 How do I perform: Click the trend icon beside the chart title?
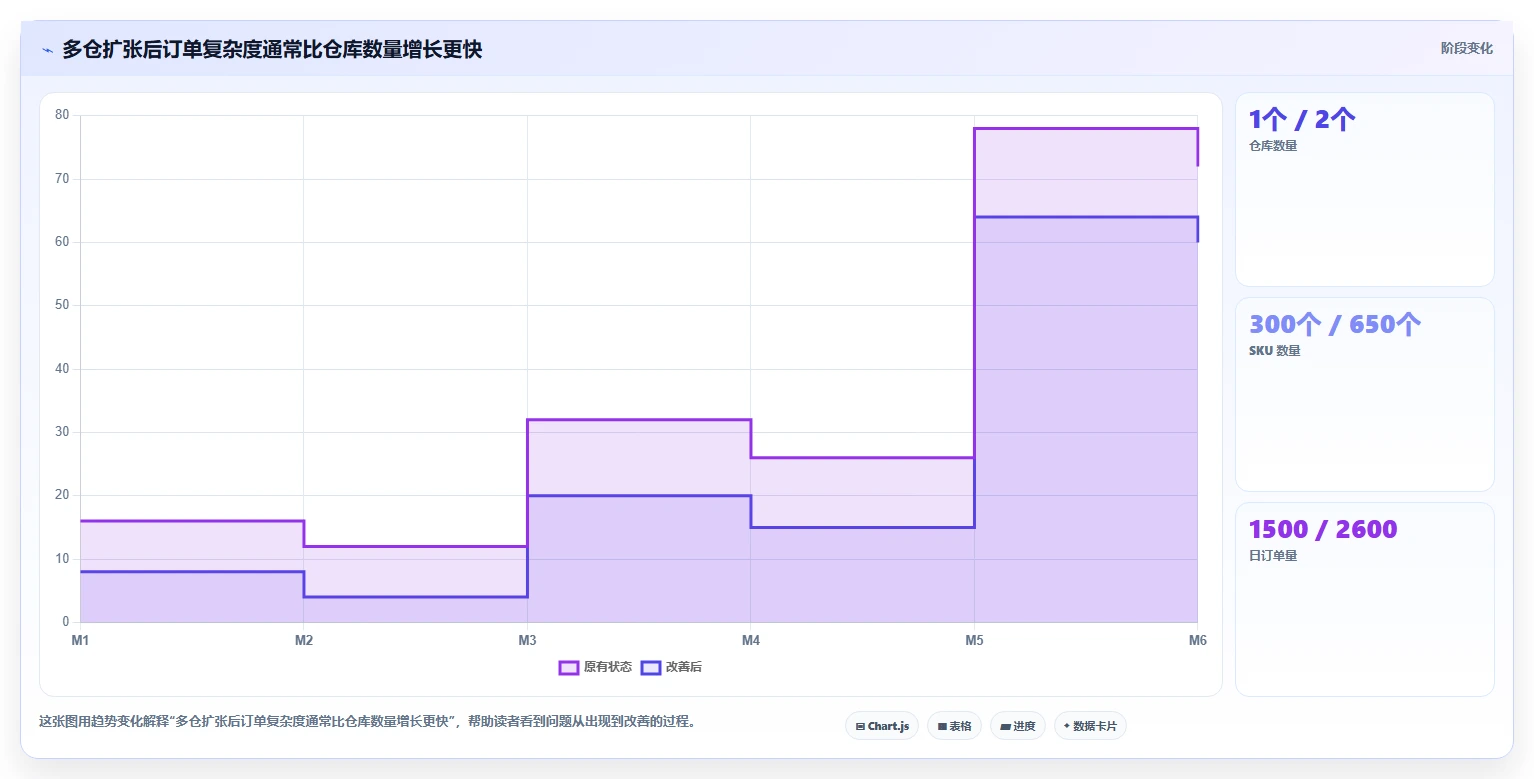(47, 49)
